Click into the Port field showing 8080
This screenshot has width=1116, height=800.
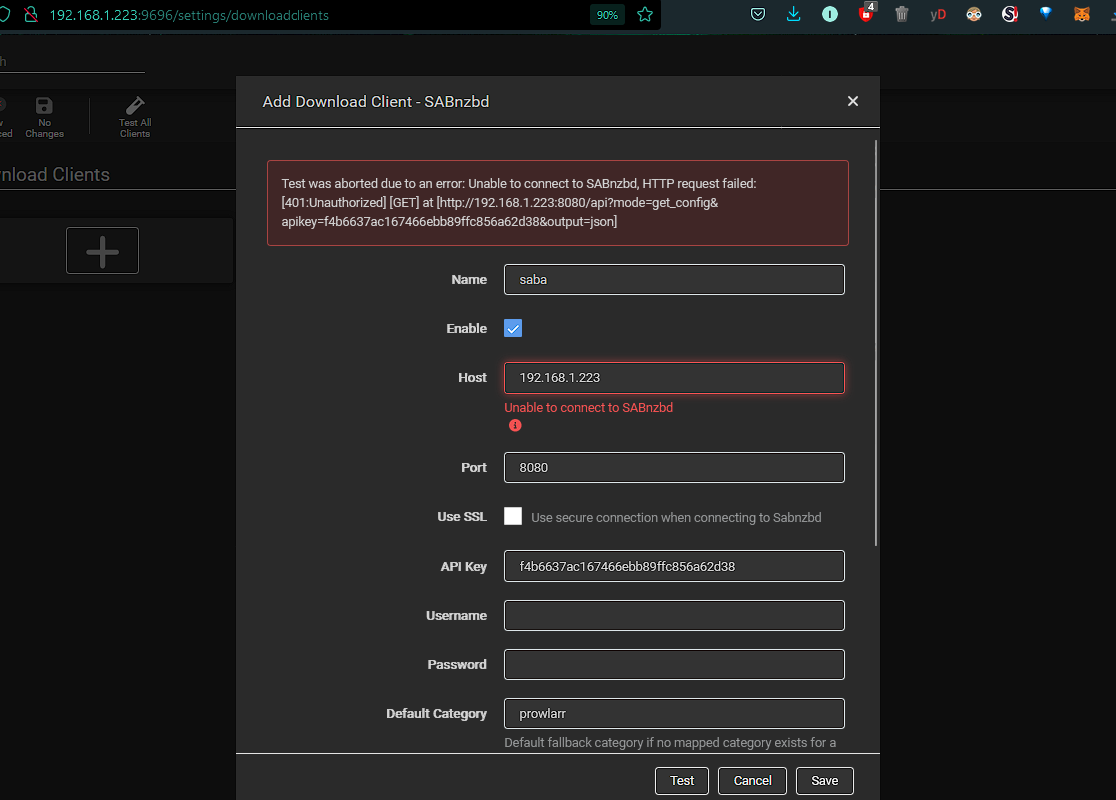(x=674, y=468)
